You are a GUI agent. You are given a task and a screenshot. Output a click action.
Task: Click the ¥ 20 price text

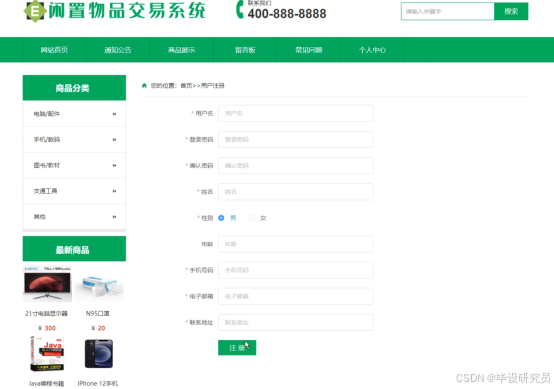pyautogui.click(x=98, y=328)
